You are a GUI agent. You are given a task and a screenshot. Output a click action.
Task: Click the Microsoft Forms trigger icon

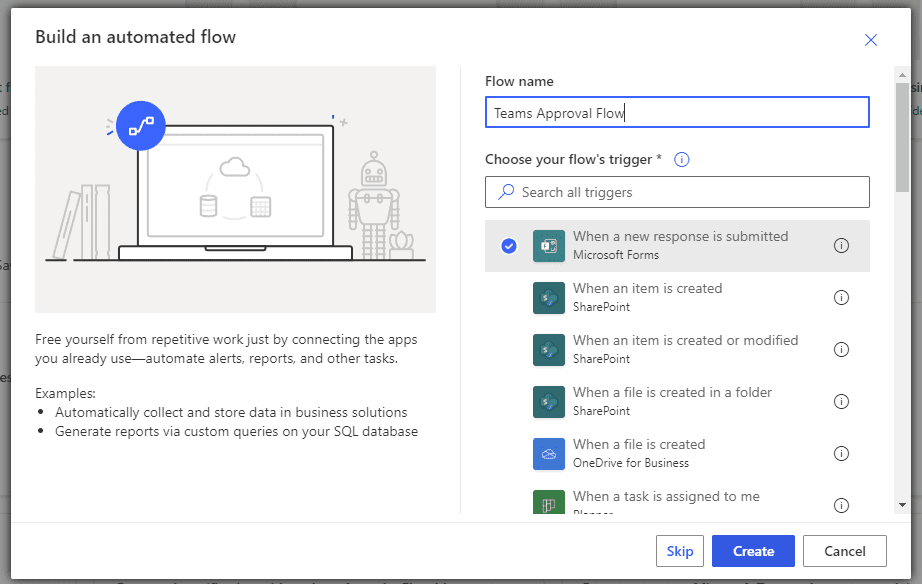point(549,246)
